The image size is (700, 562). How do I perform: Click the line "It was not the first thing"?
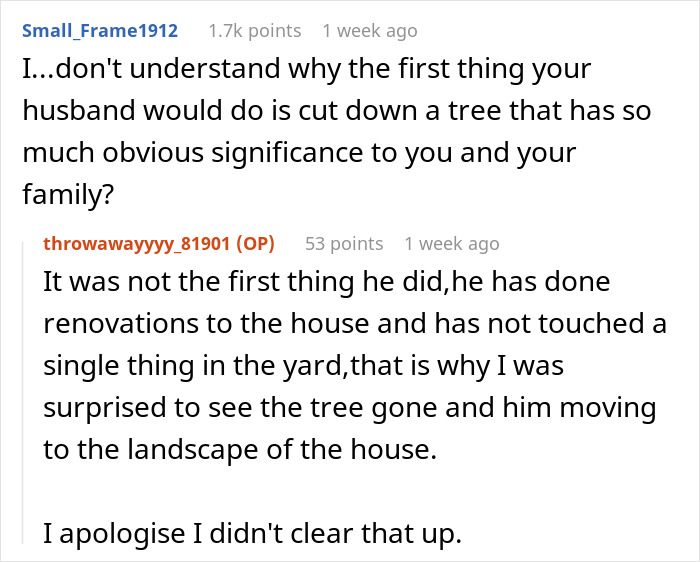[326, 282]
